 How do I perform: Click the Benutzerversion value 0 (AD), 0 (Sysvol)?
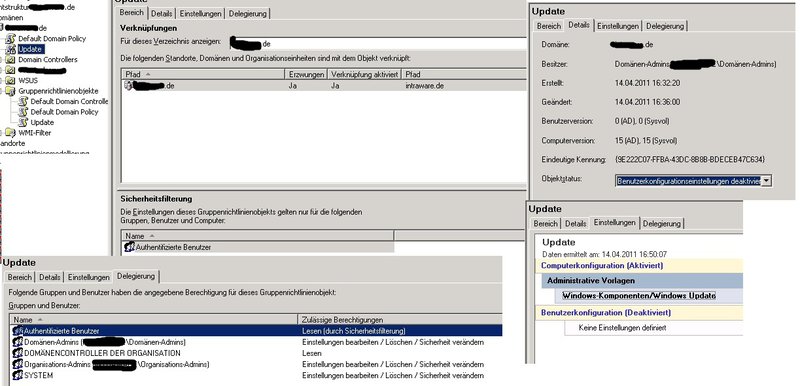click(642, 121)
